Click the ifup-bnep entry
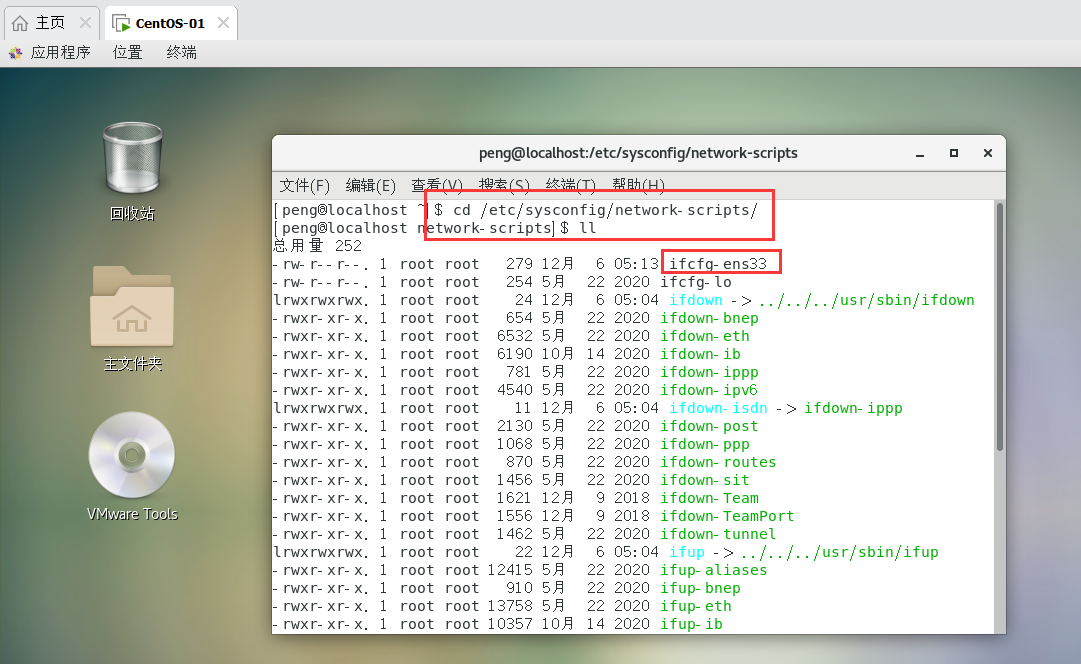The width and height of the screenshot is (1081, 664). click(x=700, y=588)
